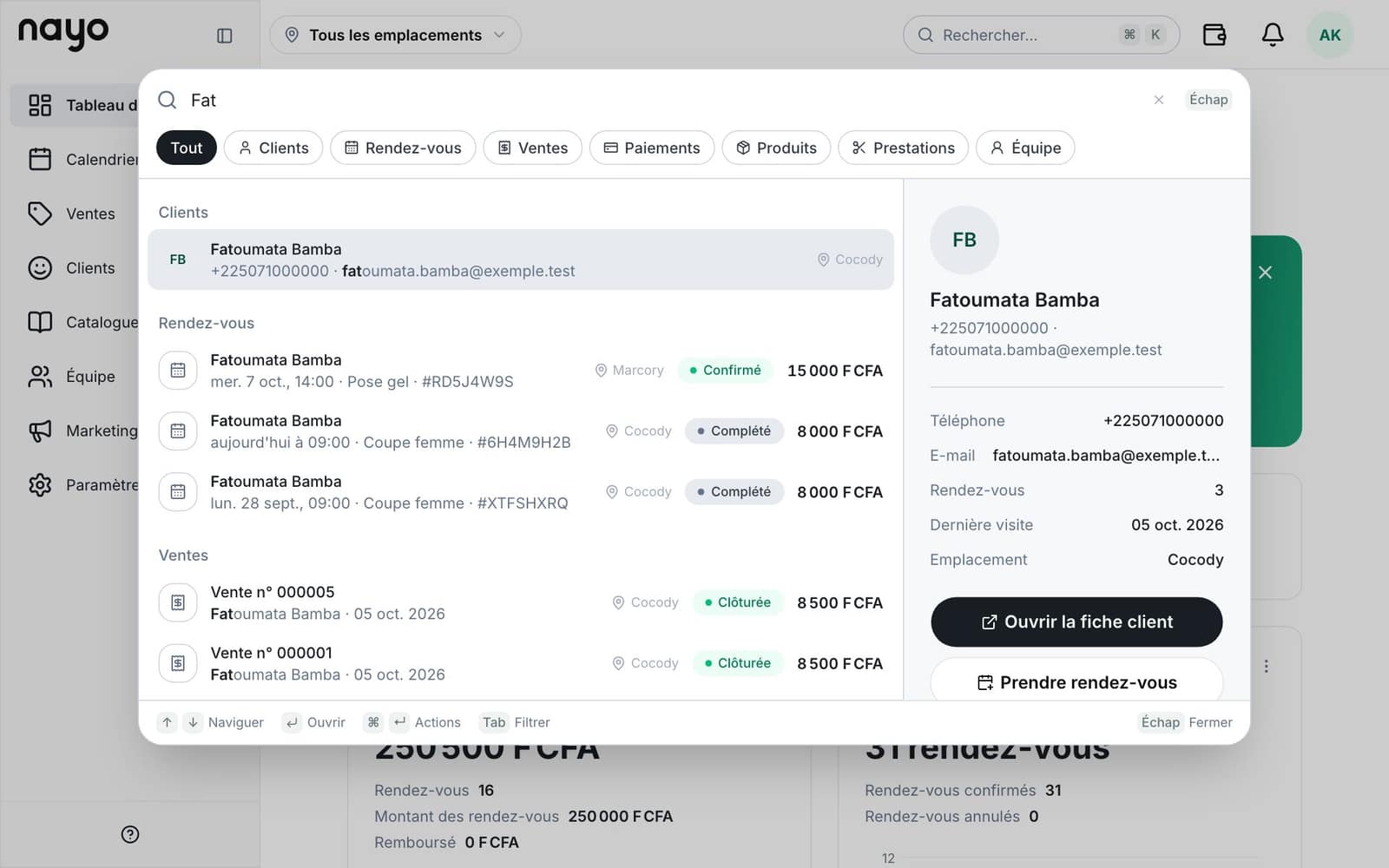Viewport: 1389px width, 868px height.
Task: Open notifications bell
Action: (1272, 35)
